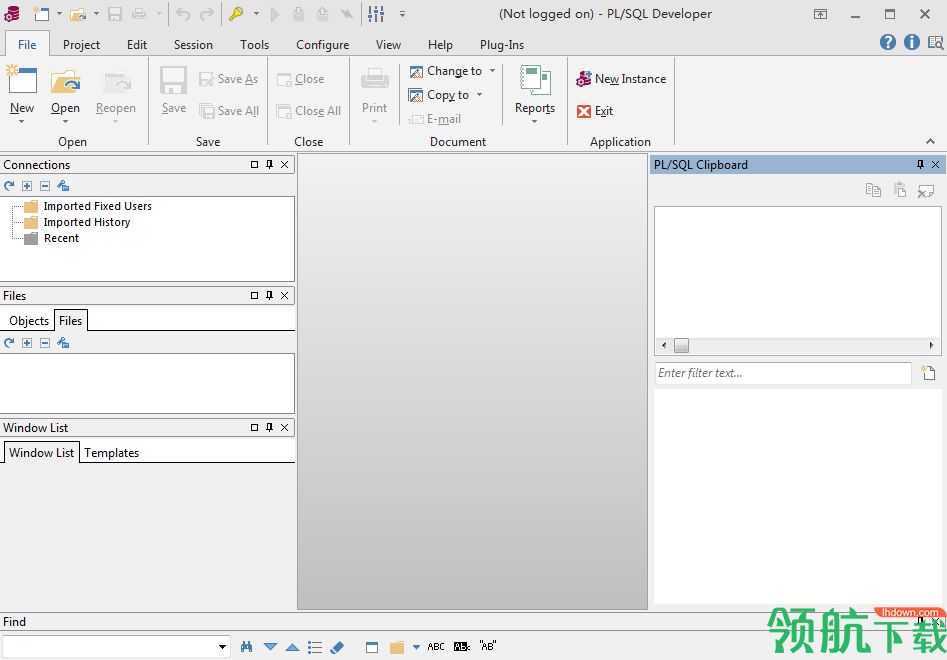Toggle the pin on the Window List panel

point(269,428)
